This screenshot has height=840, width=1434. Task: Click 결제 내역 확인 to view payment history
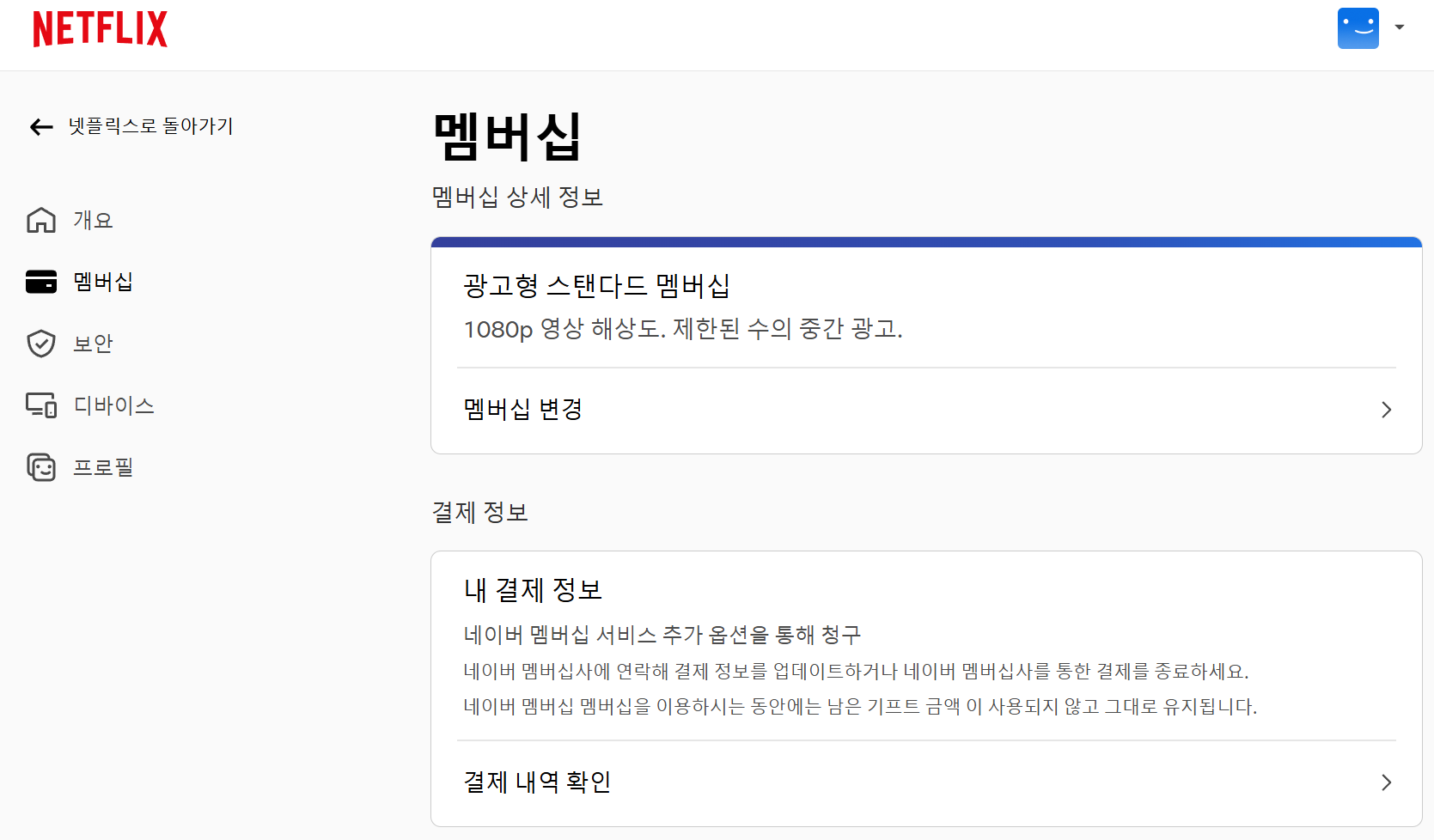(x=926, y=782)
